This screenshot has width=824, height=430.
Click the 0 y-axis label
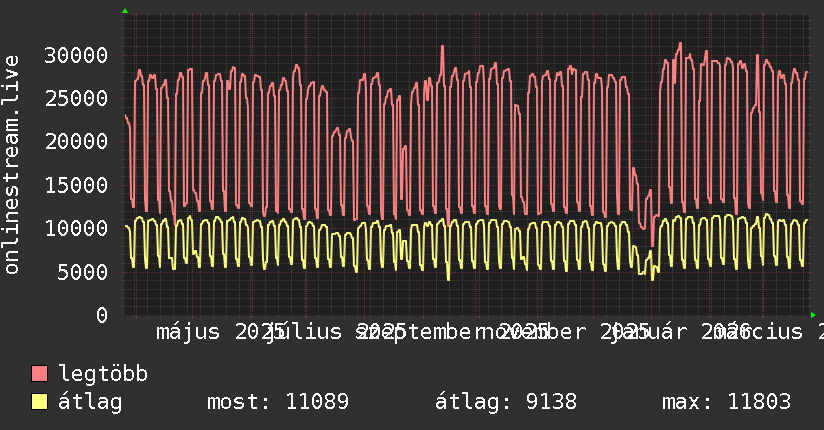102,315
